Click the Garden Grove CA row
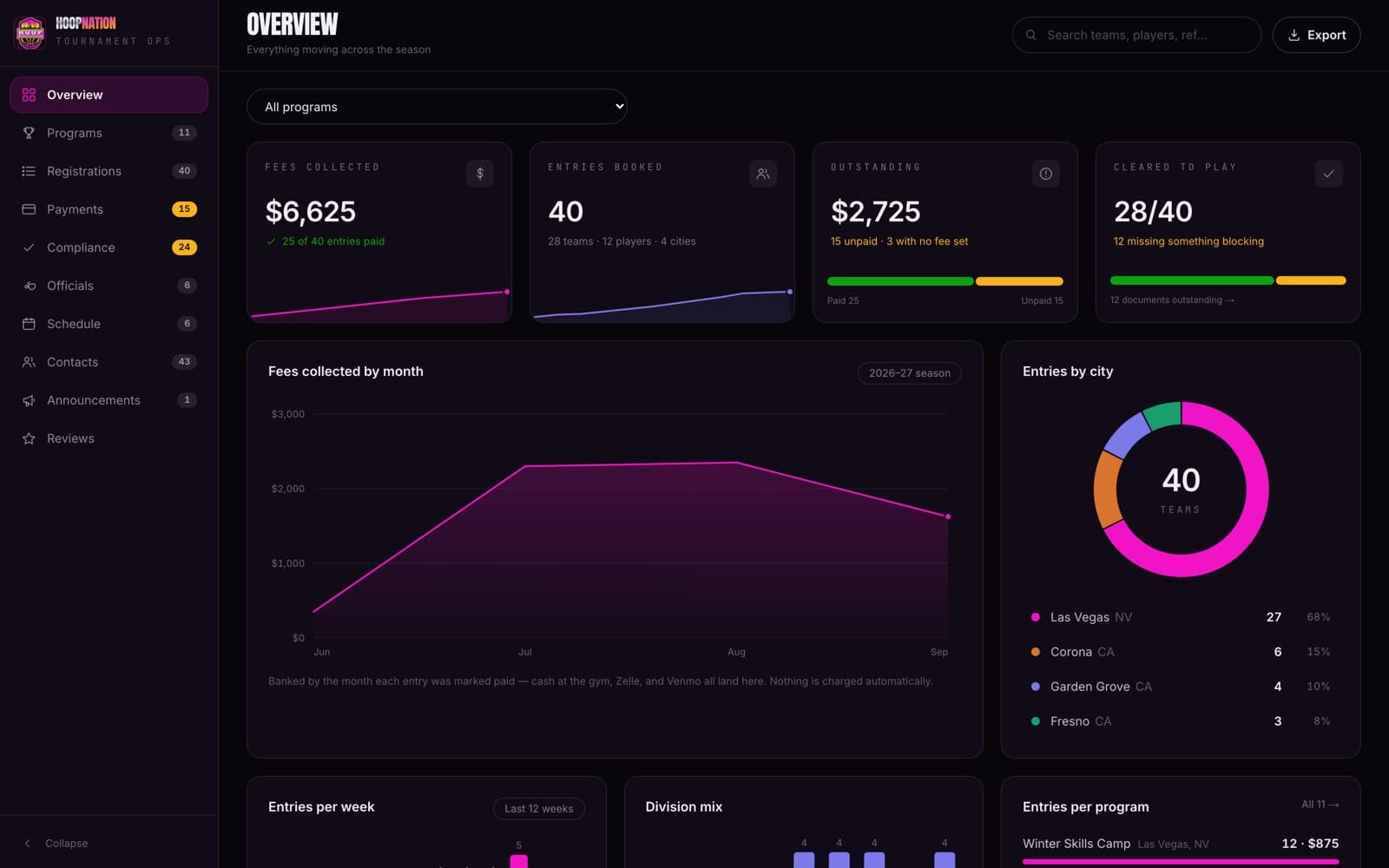1389x868 pixels. [x=1181, y=687]
